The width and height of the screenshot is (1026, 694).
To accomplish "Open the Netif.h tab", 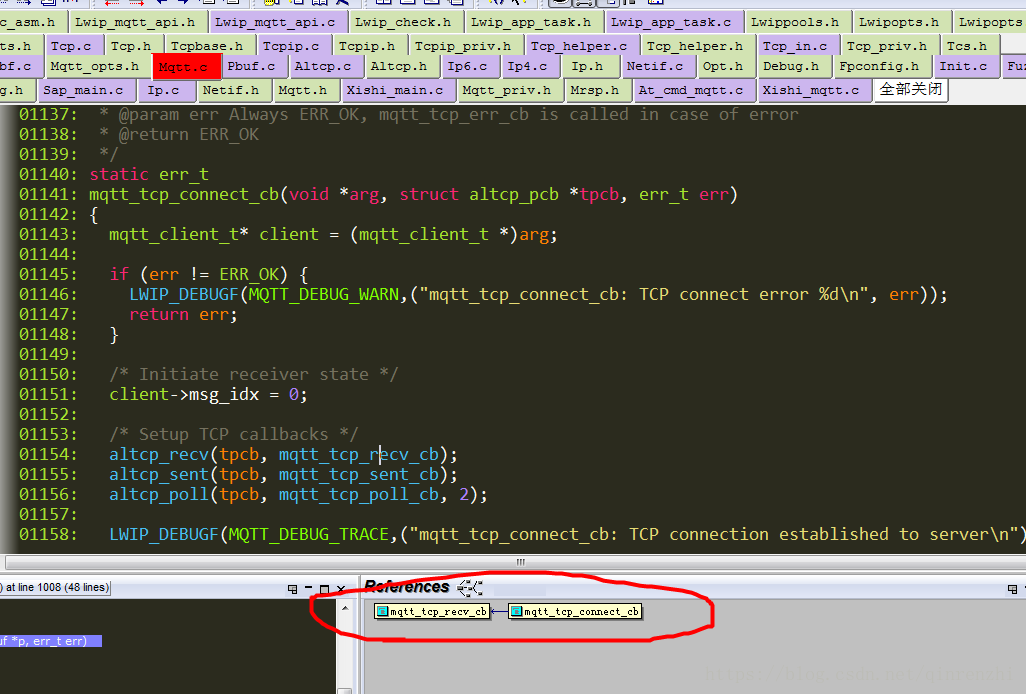I will [x=234, y=90].
